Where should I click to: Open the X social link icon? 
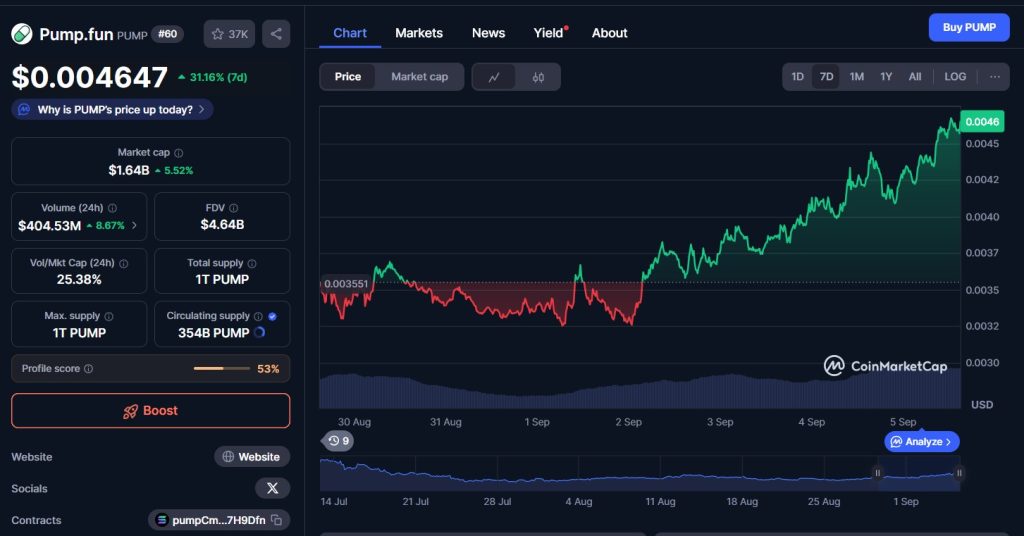pyautogui.click(x=272, y=488)
